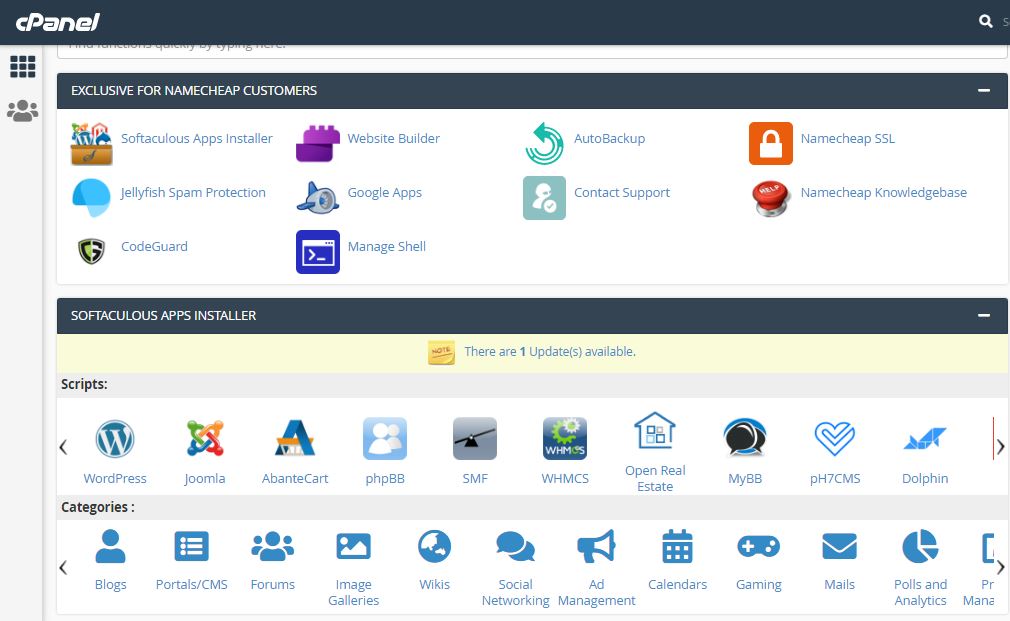Open the Gaming controller category icon
This screenshot has height=621, width=1010.
click(x=759, y=546)
